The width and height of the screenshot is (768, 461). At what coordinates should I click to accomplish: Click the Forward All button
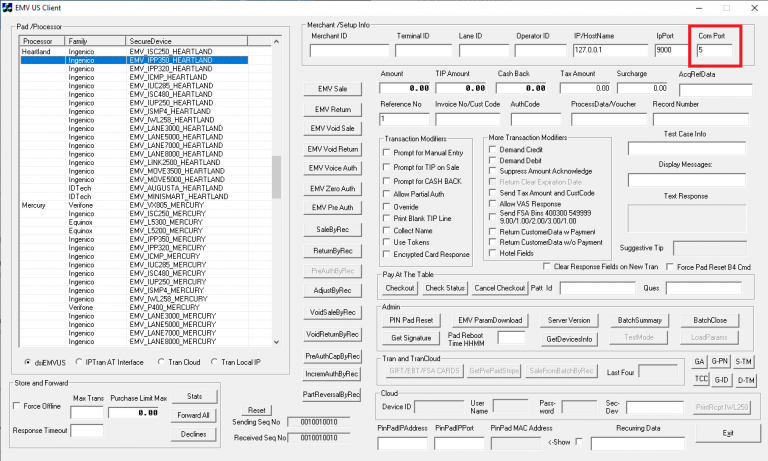click(193, 415)
